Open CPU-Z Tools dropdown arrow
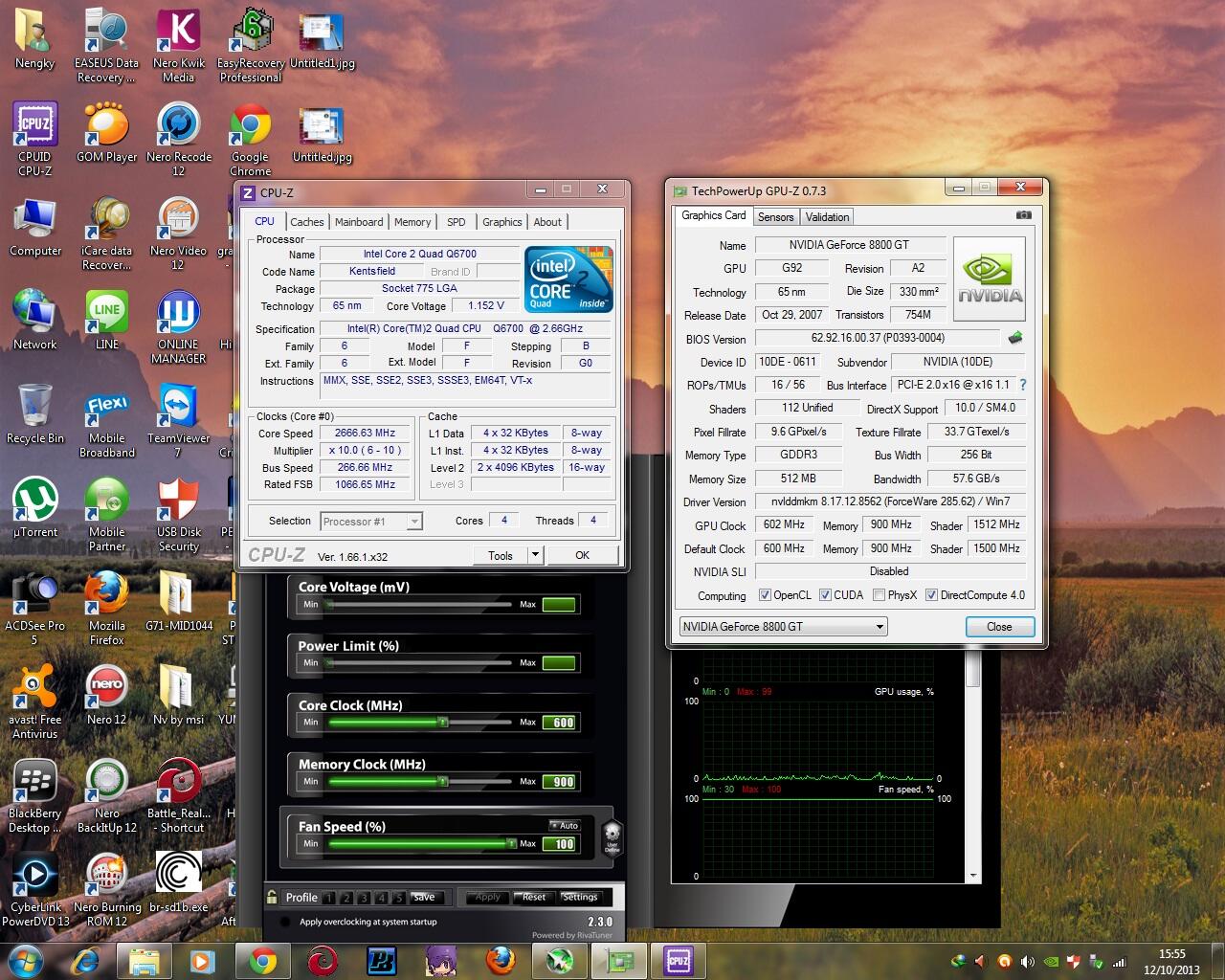Image resolution: width=1225 pixels, height=980 pixels. tap(535, 555)
